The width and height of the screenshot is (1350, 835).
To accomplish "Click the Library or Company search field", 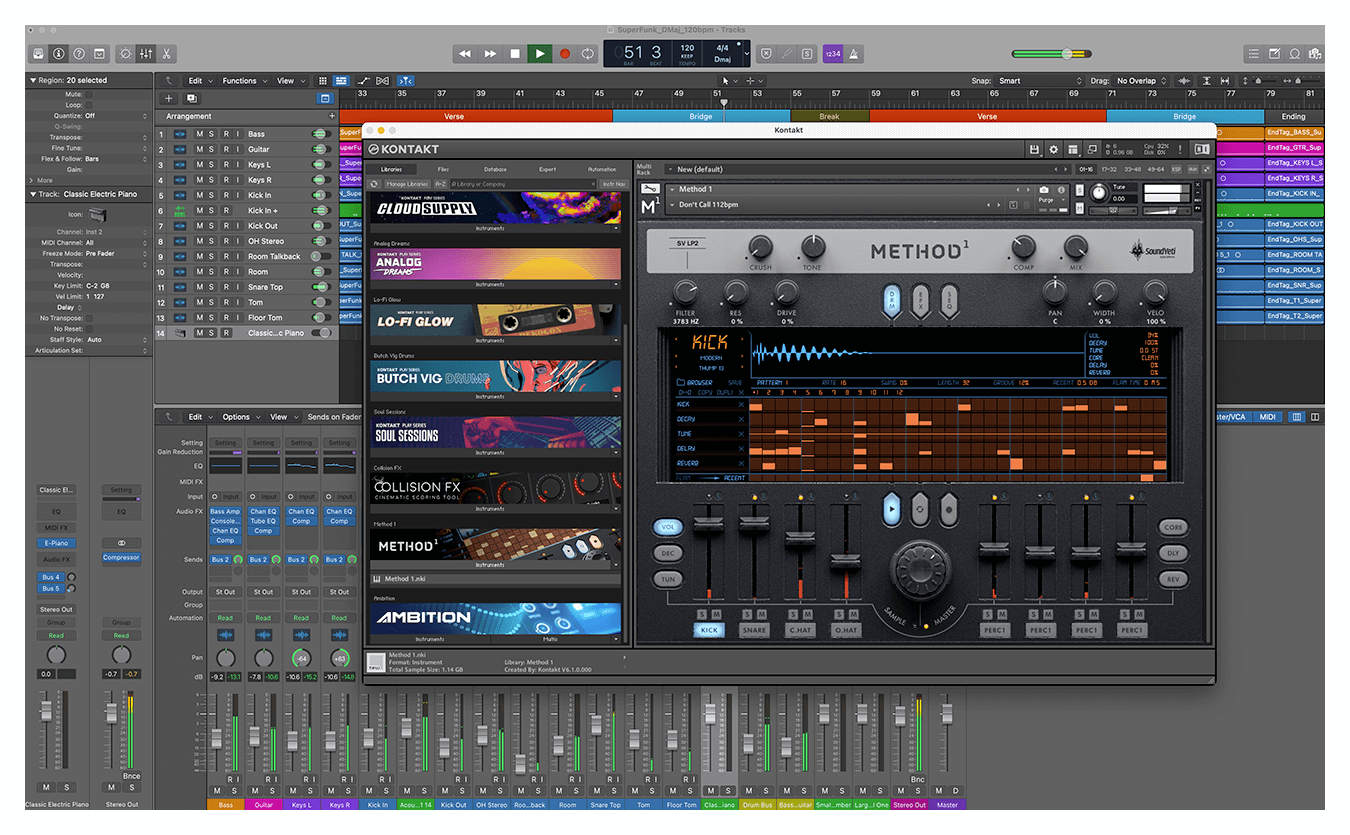I will click(x=523, y=184).
